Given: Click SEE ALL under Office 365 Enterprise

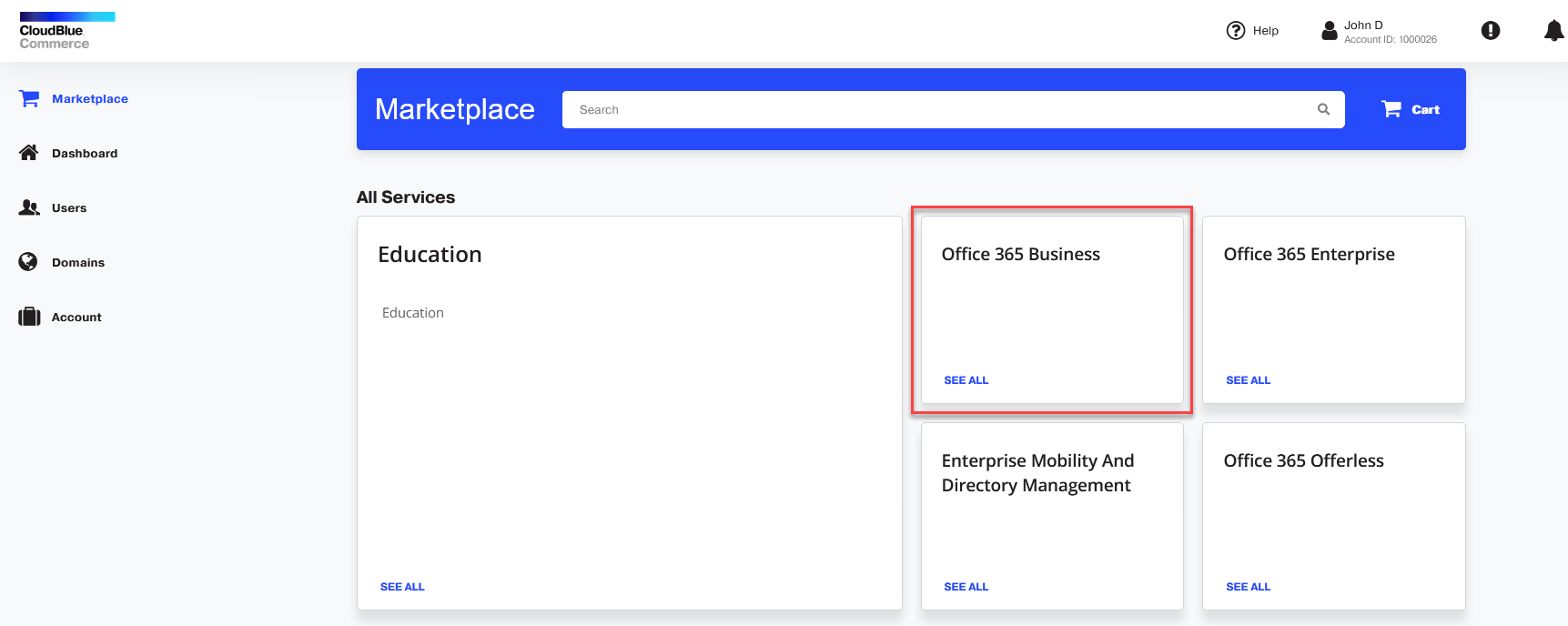Looking at the screenshot, I should [1248, 380].
